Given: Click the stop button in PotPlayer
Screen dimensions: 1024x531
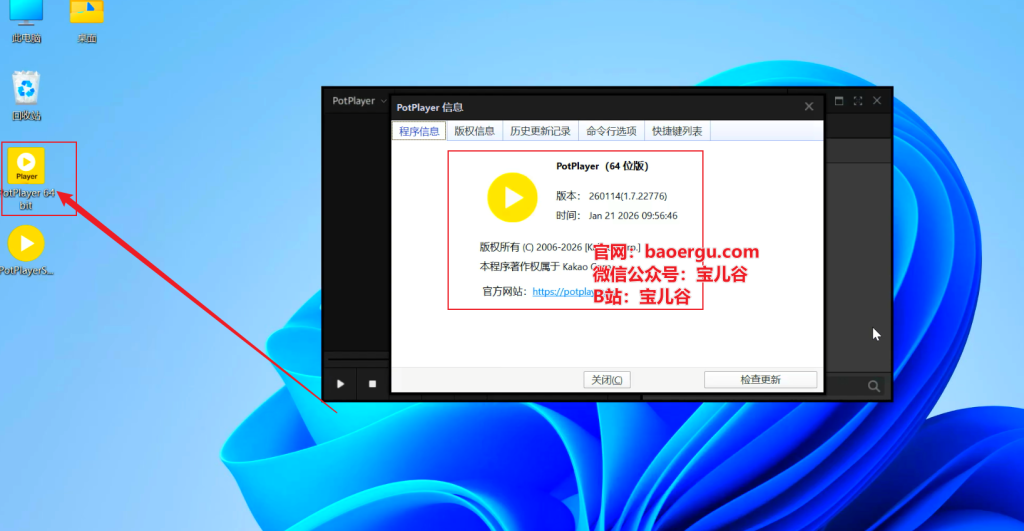Looking at the screenshot, I should (372, 383).
